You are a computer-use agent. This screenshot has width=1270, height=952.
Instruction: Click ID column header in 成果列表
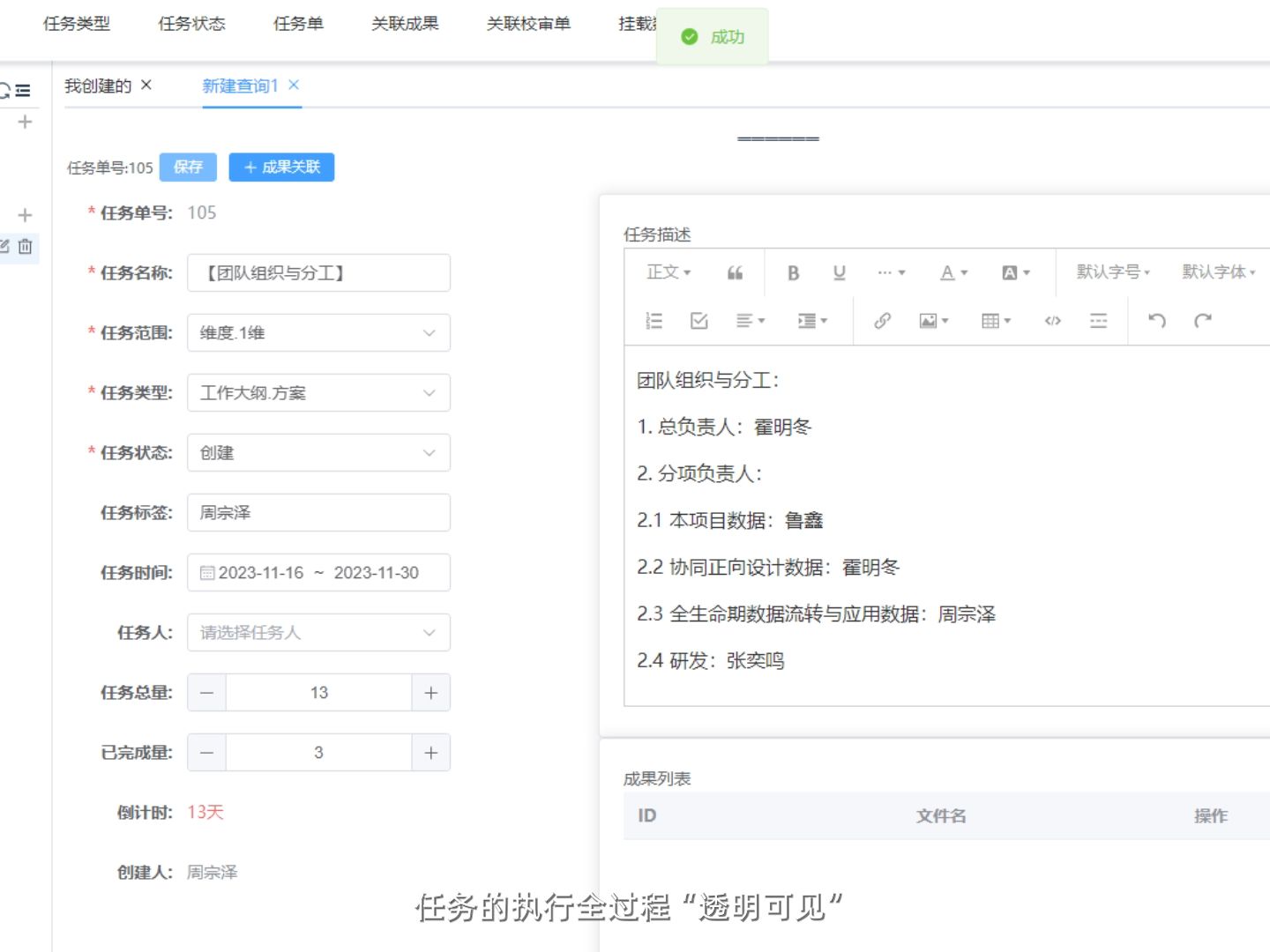(x=647, y=815)
